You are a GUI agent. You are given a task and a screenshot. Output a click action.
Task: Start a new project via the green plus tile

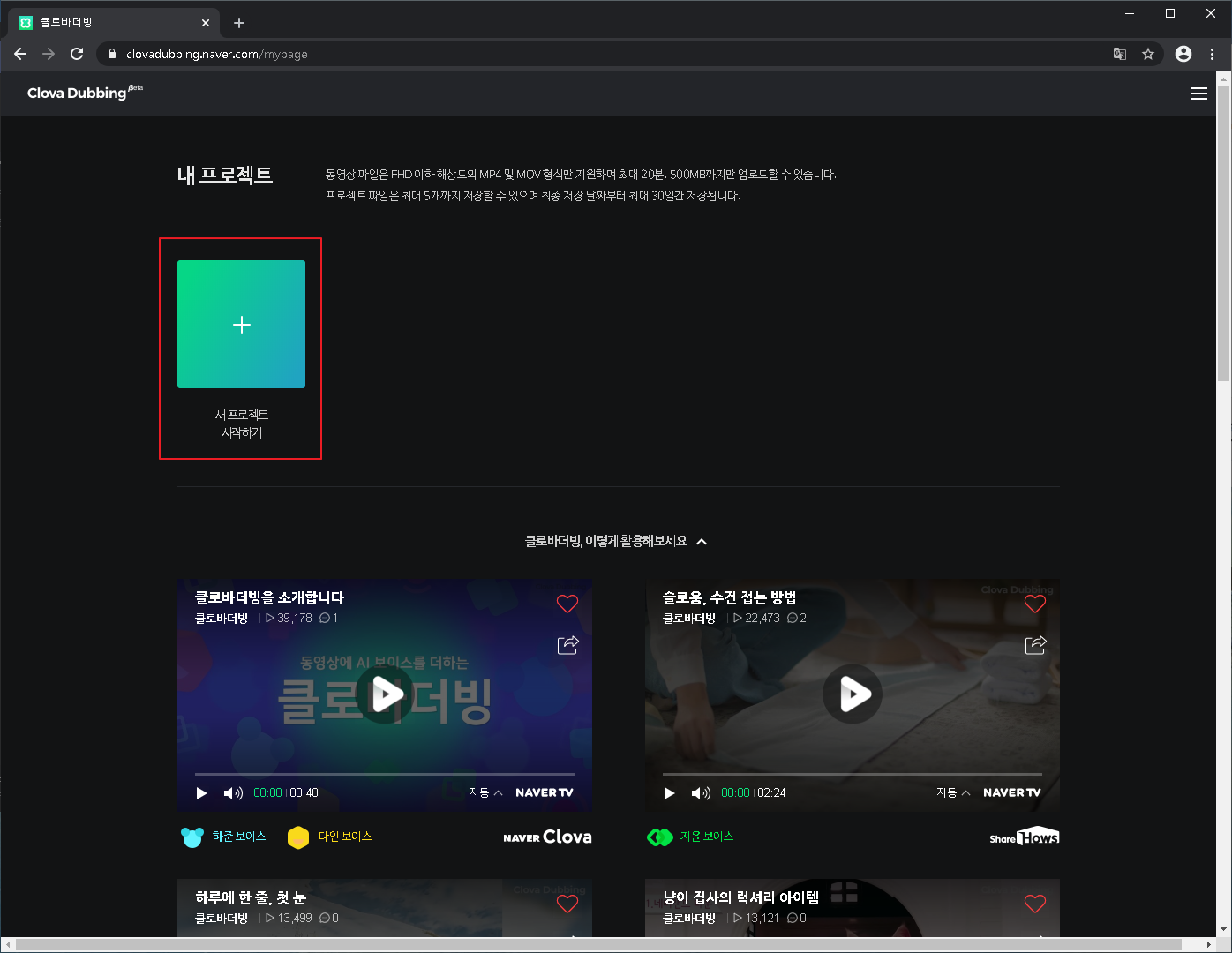(x=241, y=324)
